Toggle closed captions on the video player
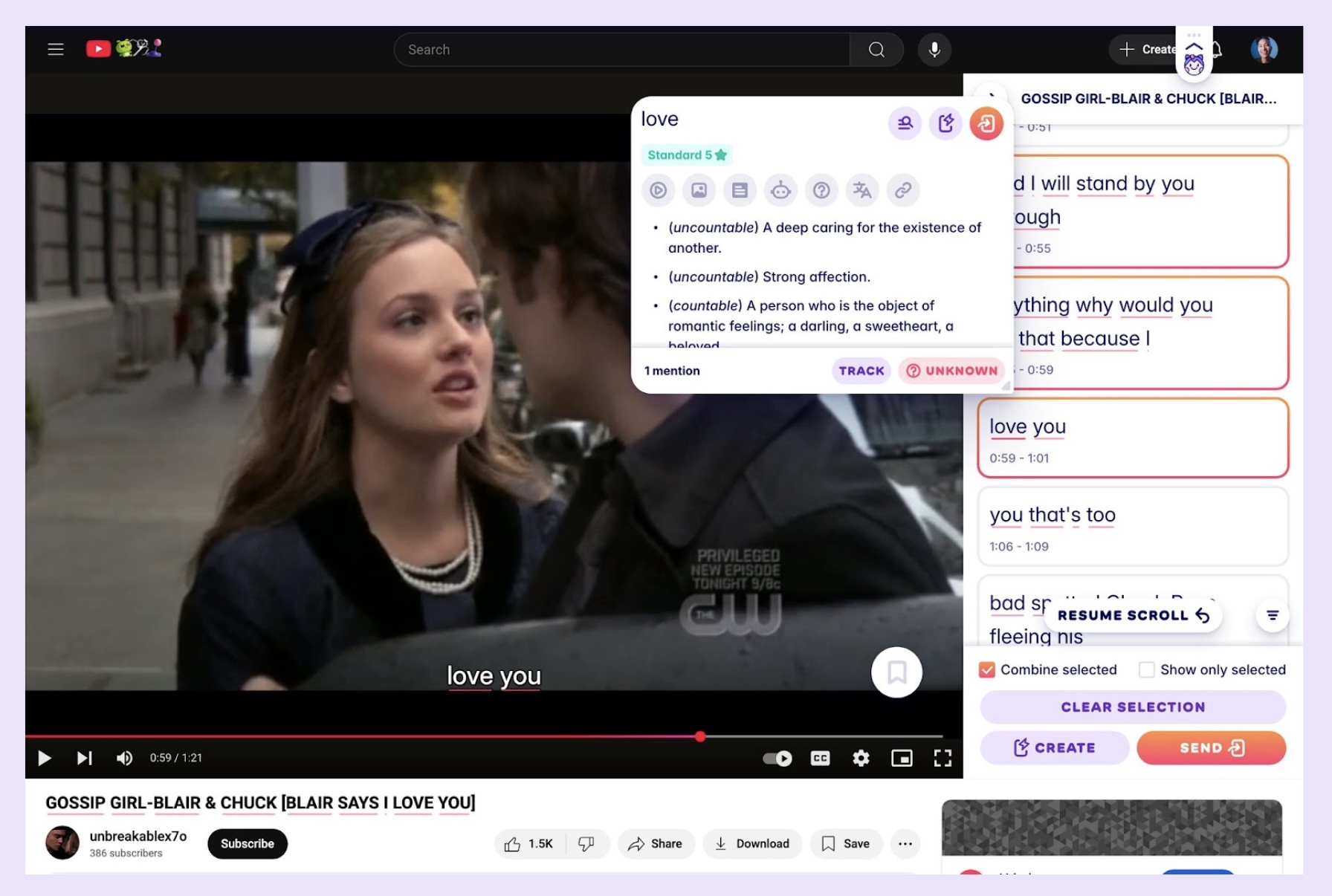The height and width of the screenshot is (896, 1332). click(820, 759)
